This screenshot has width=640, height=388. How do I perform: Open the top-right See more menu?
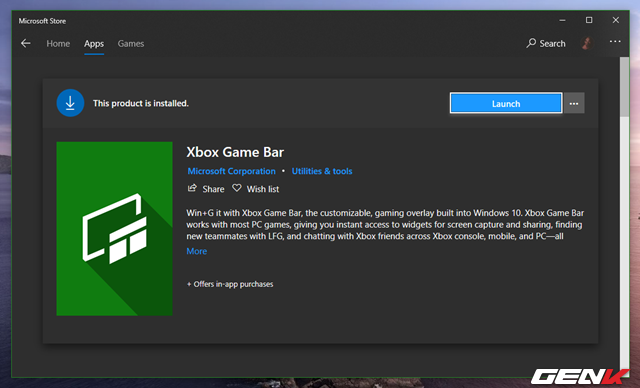tap(615, 42)
